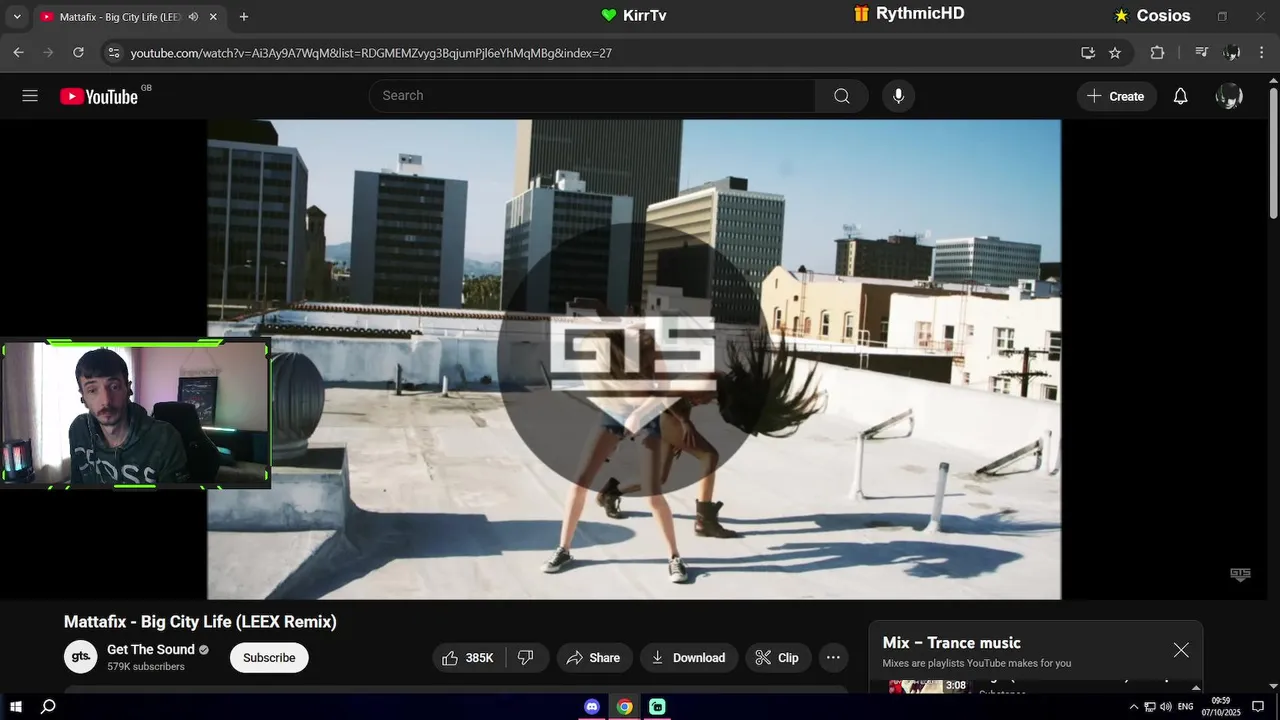Open more actions three-dot menu
The width and height of the screenshot is (1280, 720).
coord(833,657)
